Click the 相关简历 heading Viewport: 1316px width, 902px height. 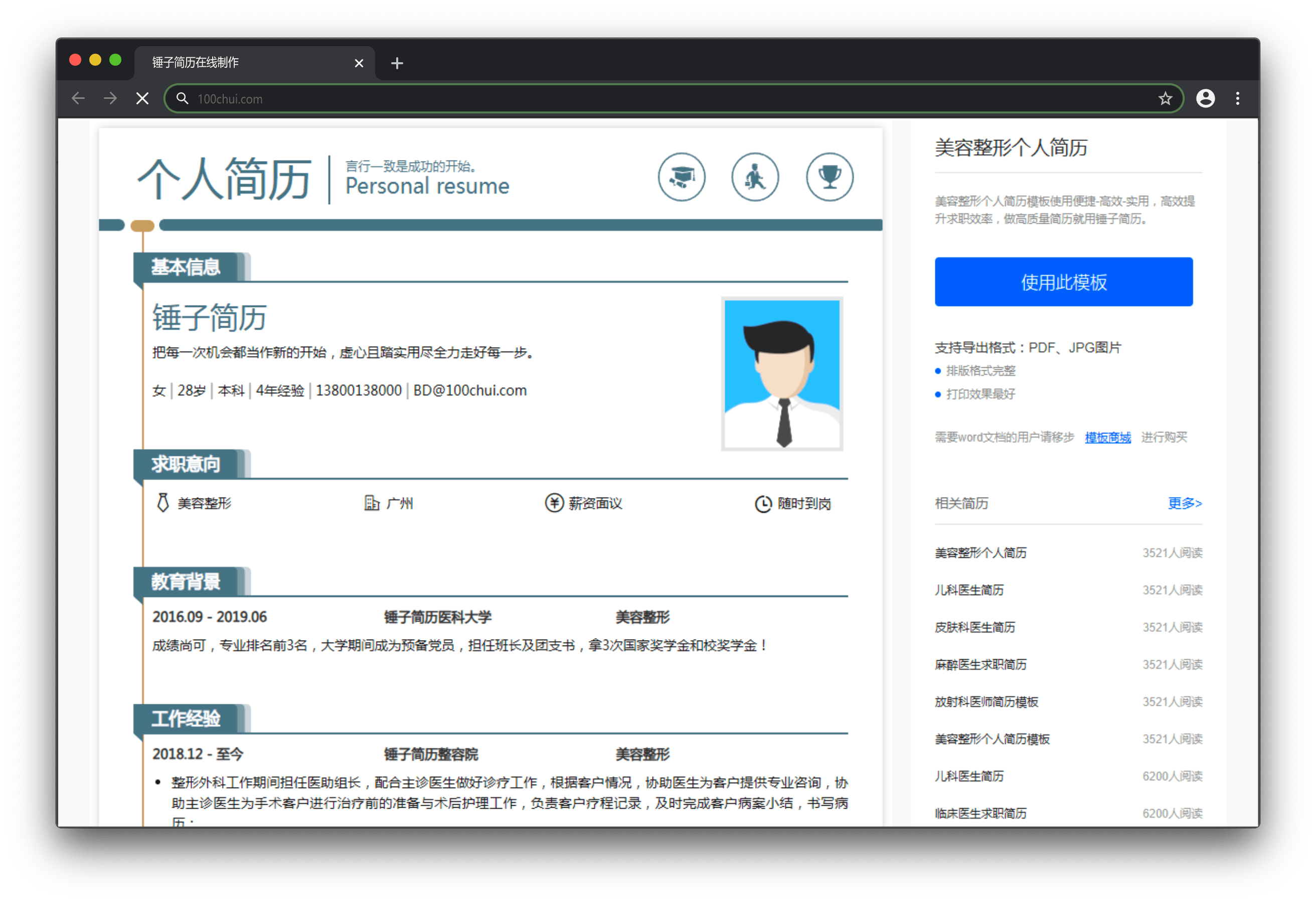[x=961, y=503]
